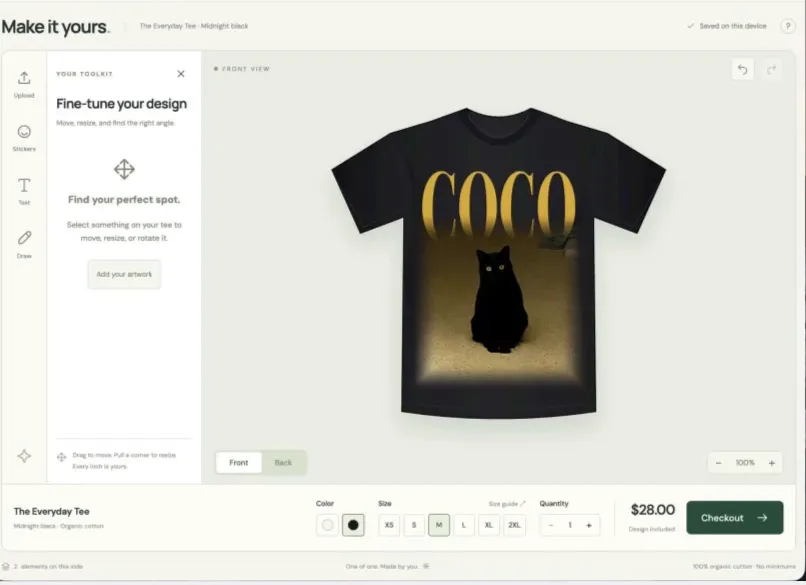Select the Draw pencil tool

pyautogui.click(x=24, y=245)
